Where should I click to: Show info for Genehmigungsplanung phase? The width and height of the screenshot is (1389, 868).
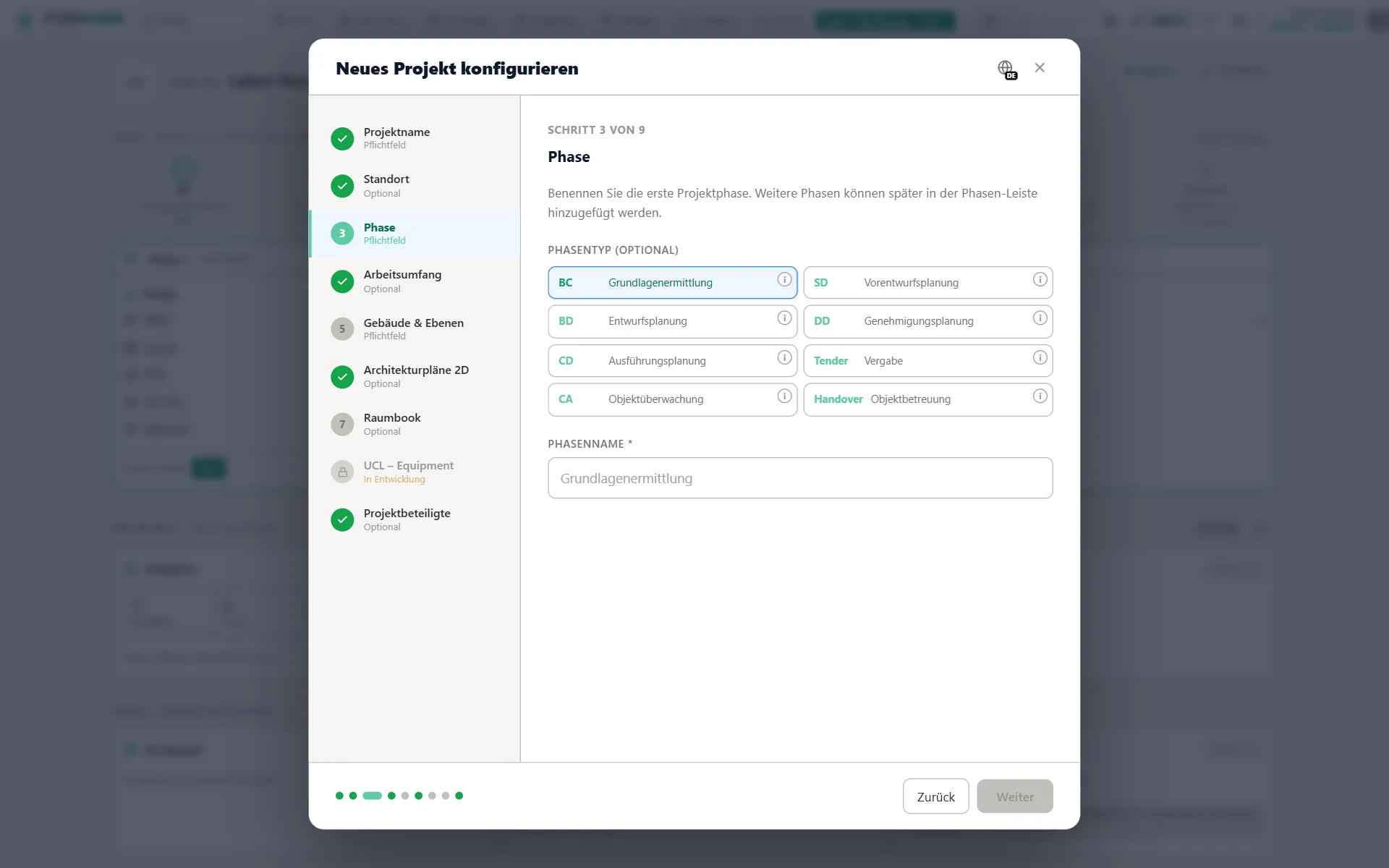pyautogui.click(x=1040, y=318)
